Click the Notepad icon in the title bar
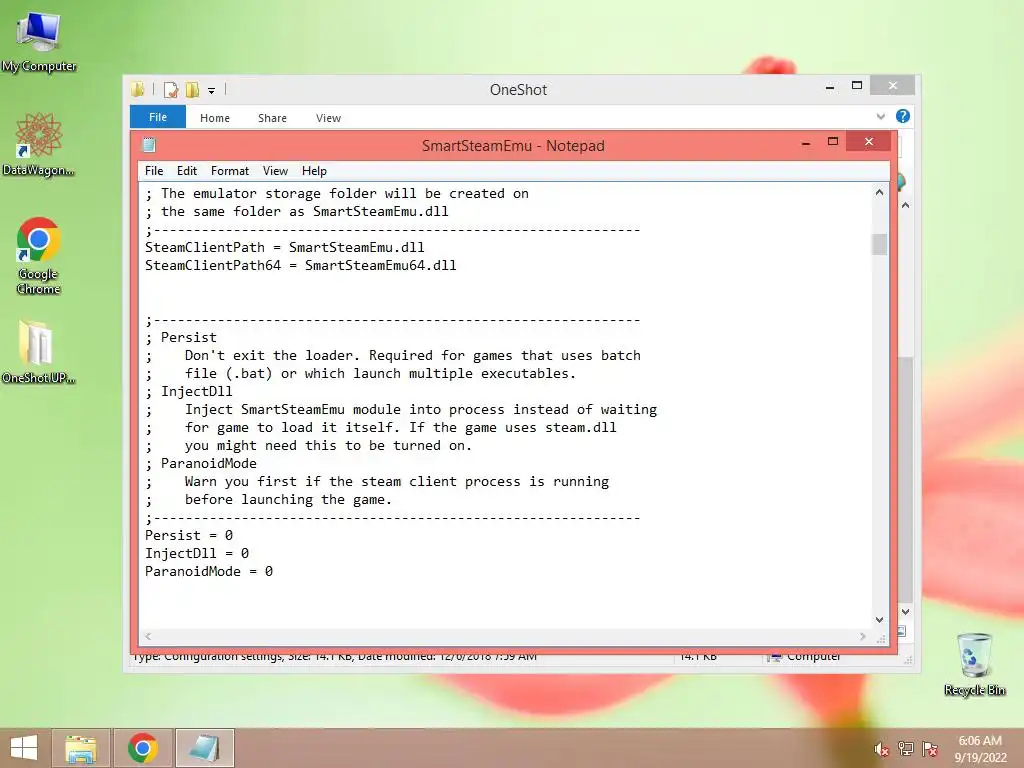This screenshot has width=1024, height=768. click(149, 145)
